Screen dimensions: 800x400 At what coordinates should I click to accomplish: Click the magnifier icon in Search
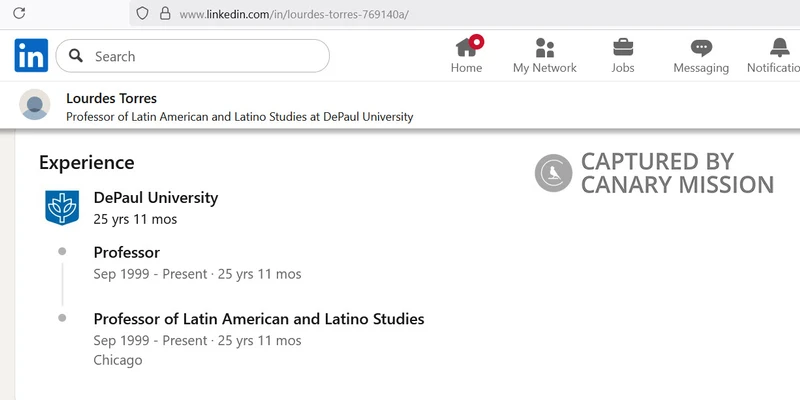click(76, 56)
